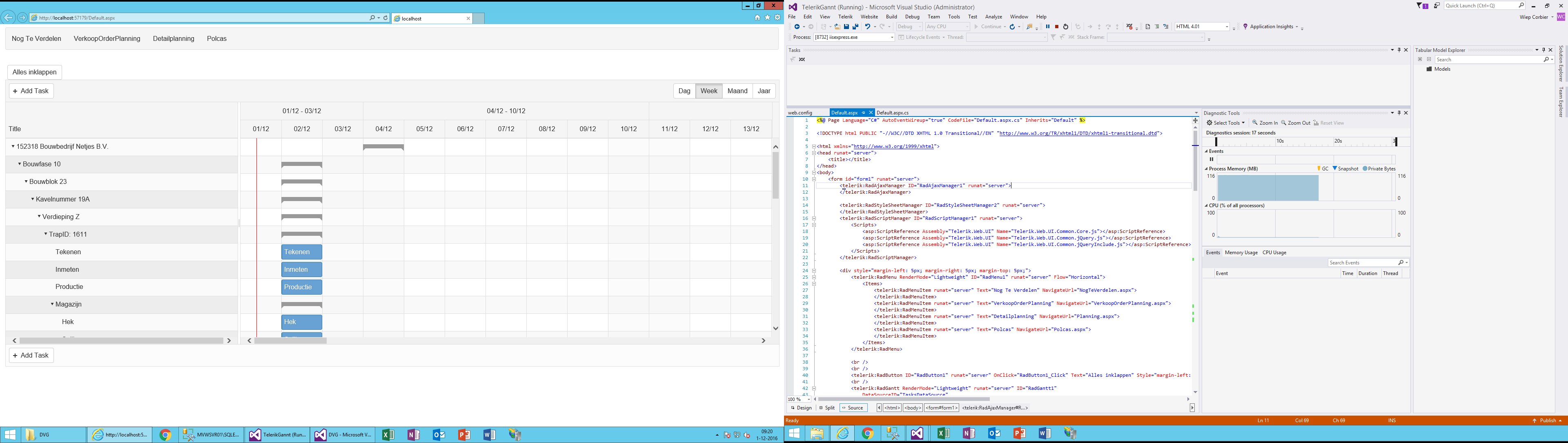Click the Undo icon in the toolbar

click(868, 27)
